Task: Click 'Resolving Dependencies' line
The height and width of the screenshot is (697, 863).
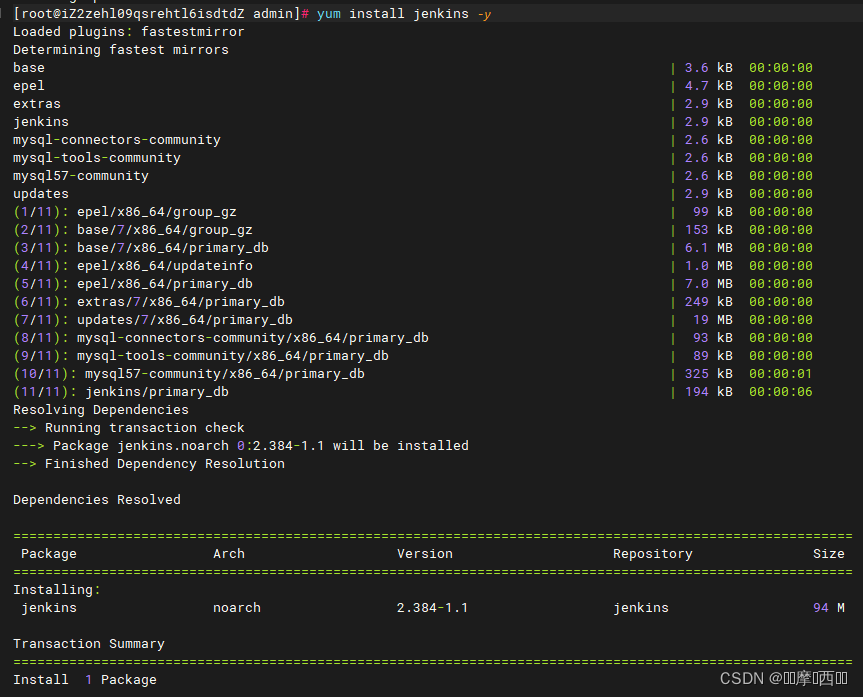Action: pyautogui.click(x=101, y=410)
